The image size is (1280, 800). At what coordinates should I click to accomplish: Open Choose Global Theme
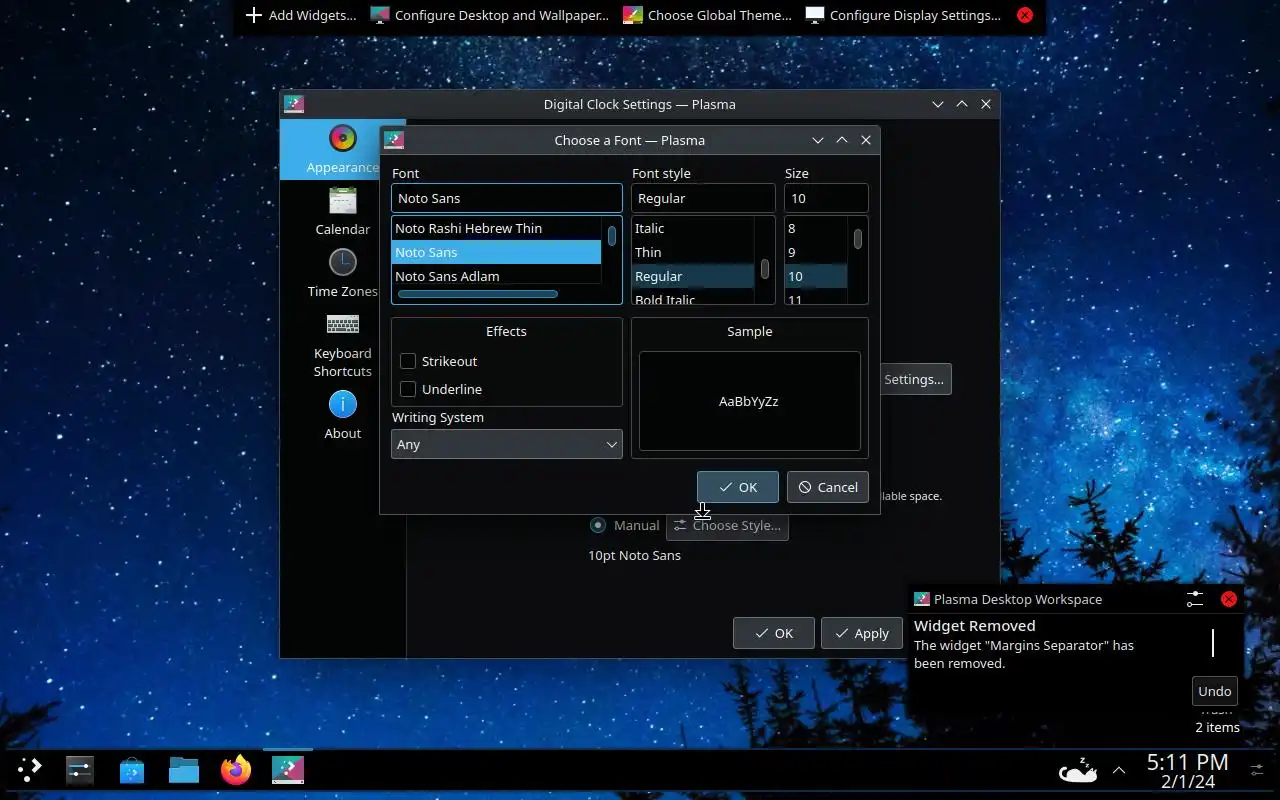(x=707, y=15)
